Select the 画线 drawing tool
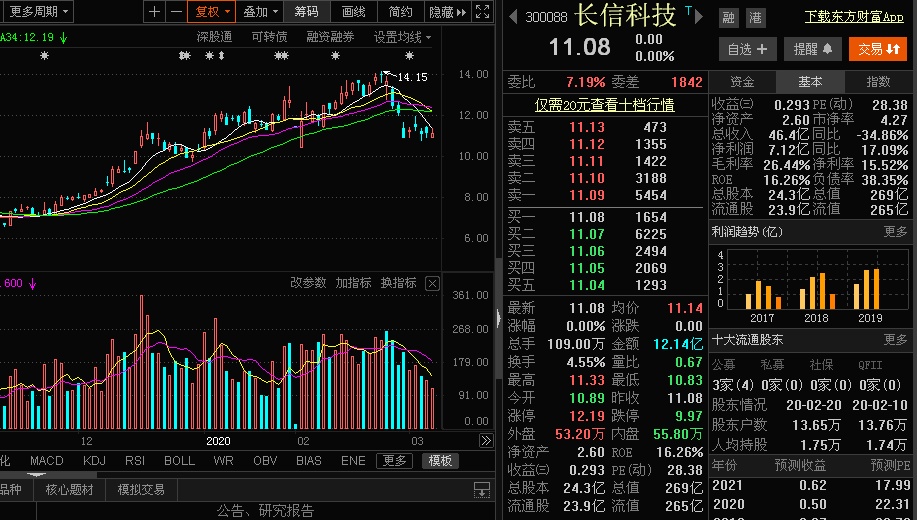917x520 pixels. click(353, 12)
